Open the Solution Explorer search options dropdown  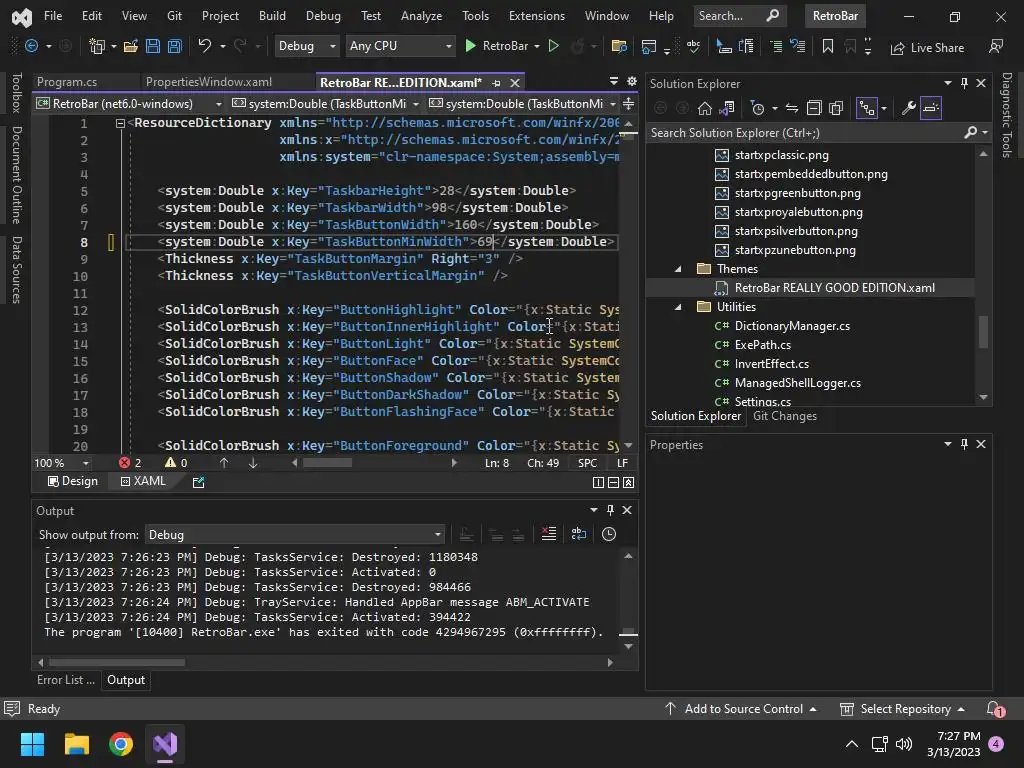coord(985,133)
